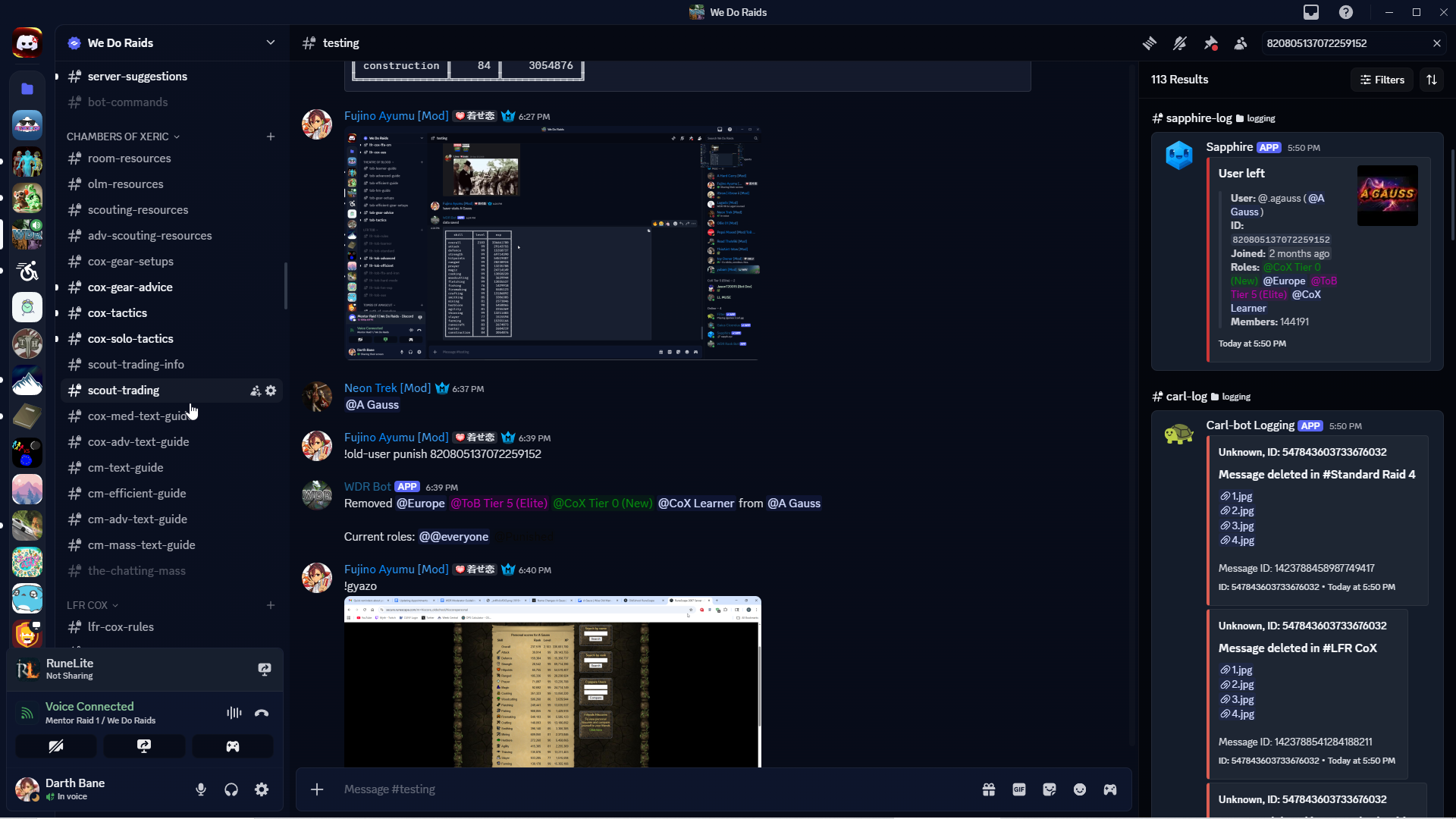
Task: Open the GIF picker in message bar
Action: click(1019, 789)
